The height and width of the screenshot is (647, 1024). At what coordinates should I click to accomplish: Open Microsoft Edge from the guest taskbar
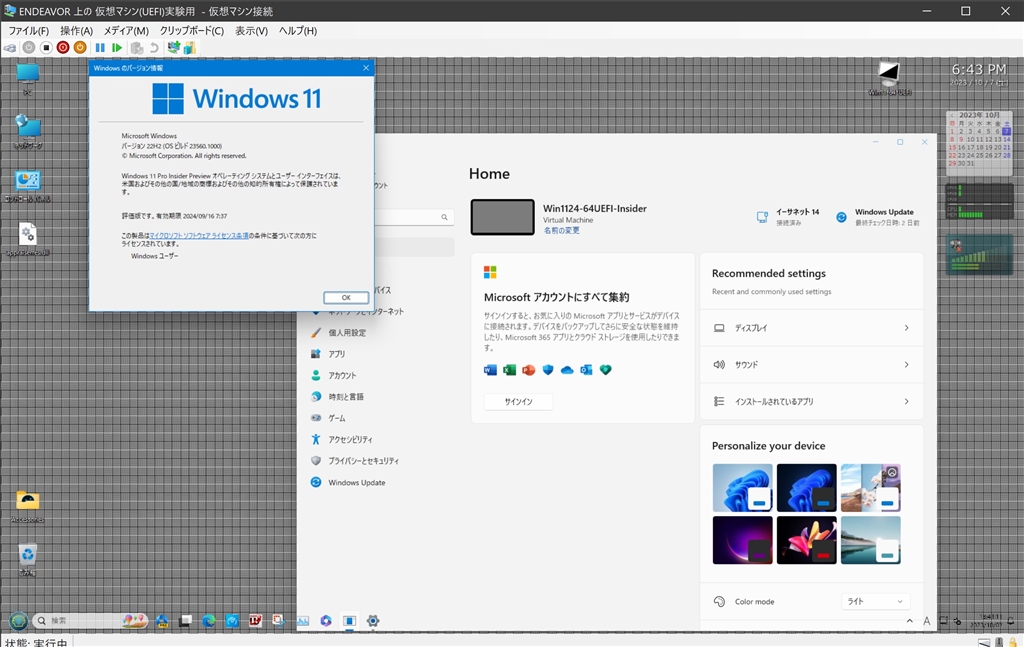coord(209,621)
